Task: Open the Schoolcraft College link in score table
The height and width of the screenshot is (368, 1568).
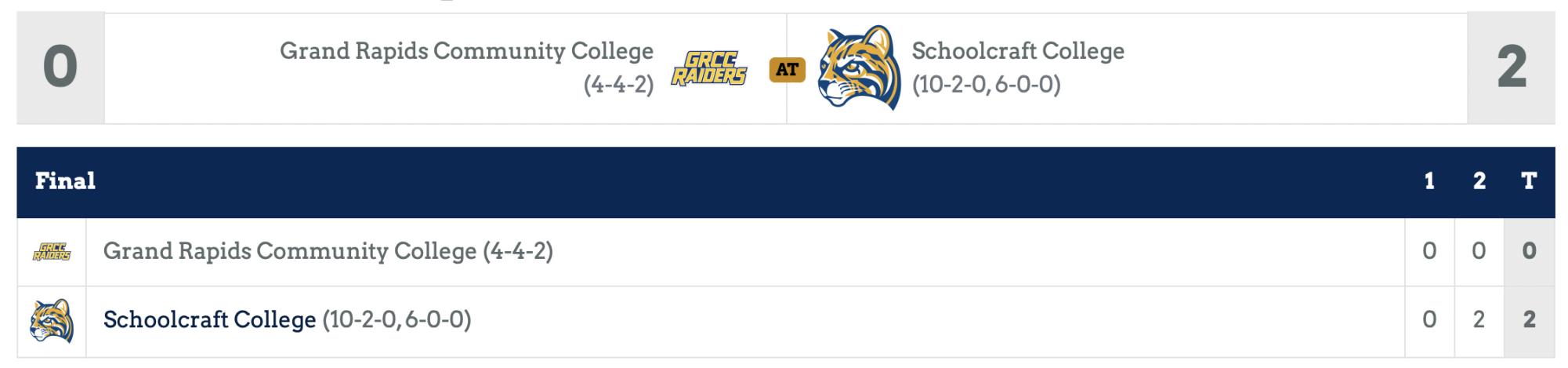Action: [209, 320]
